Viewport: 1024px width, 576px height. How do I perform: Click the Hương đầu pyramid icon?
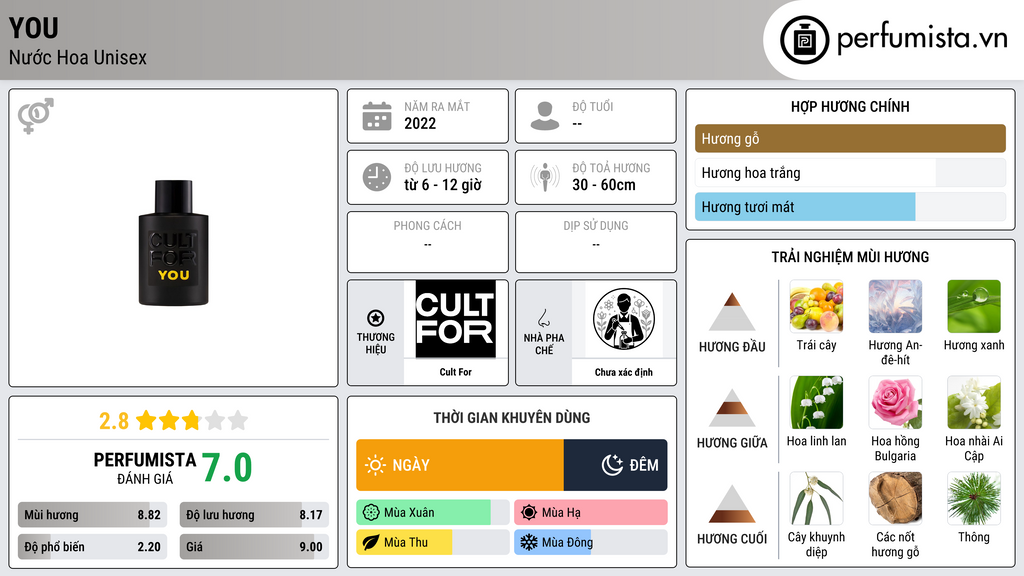732,312
